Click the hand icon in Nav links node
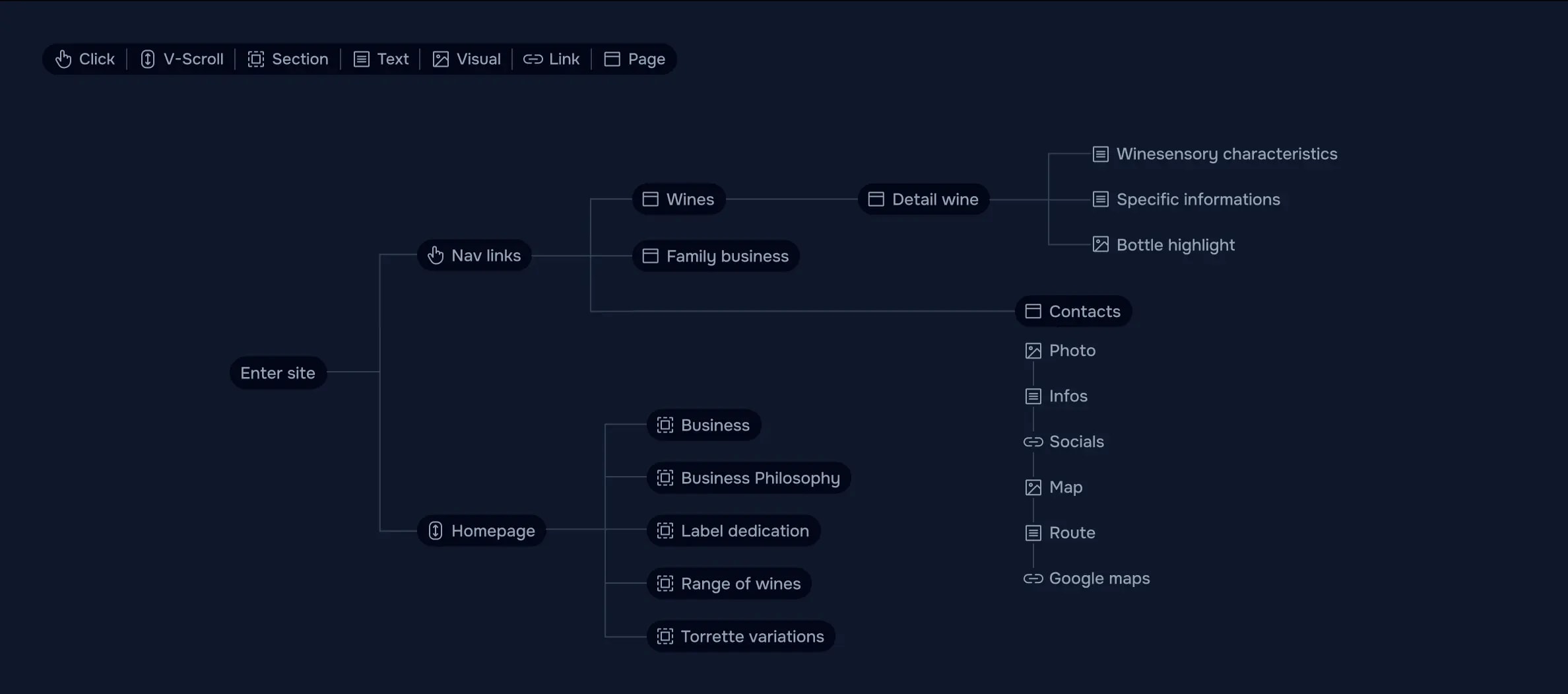The width and height of the screenshot is (1568, 694). tap(436, 255)
